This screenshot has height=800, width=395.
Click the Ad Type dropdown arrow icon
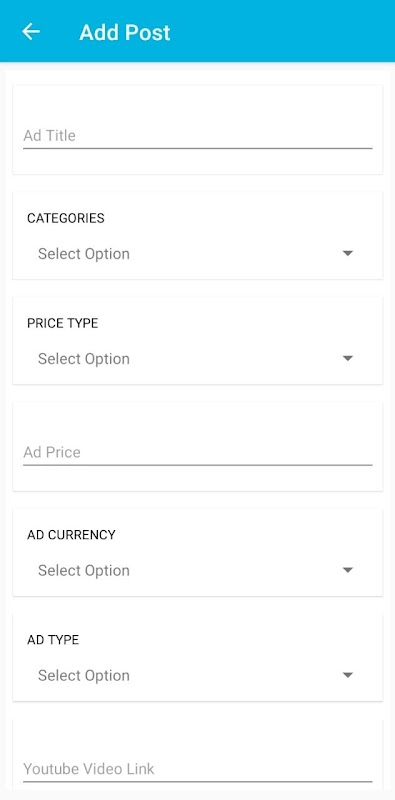coord(348,675)
